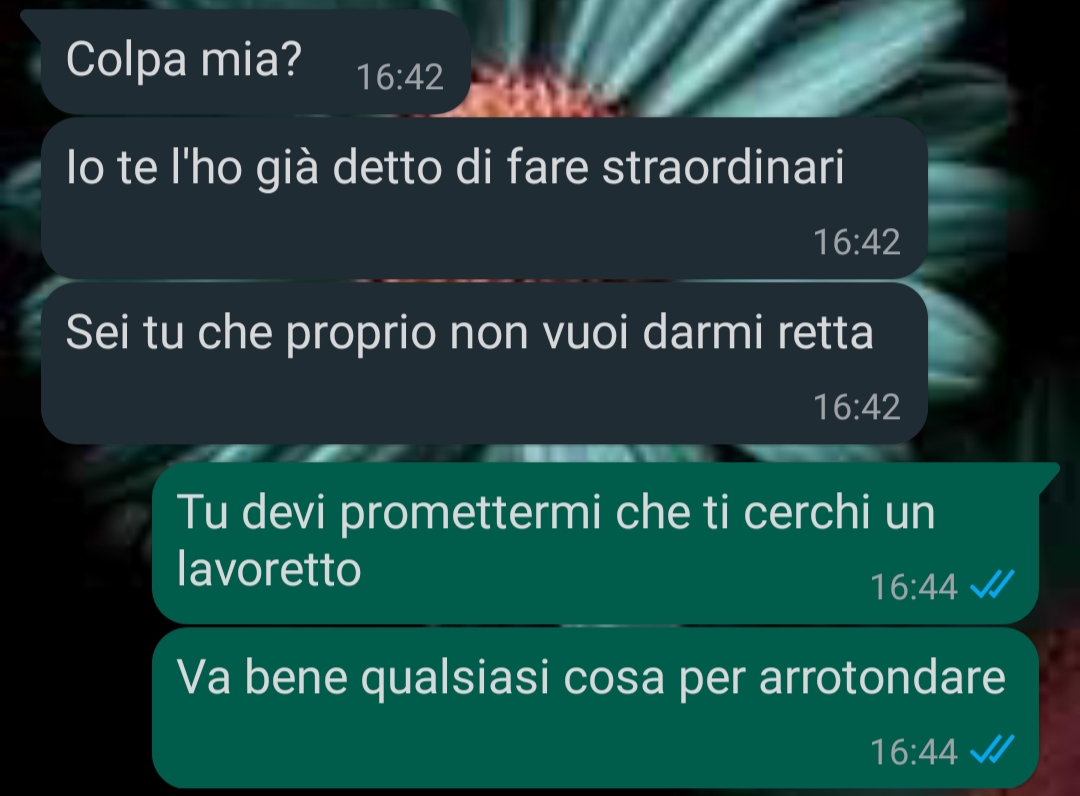Select sent message "Va bene qualsiasi cosa"
The image size is (1080, 796).
coord(596,708)
